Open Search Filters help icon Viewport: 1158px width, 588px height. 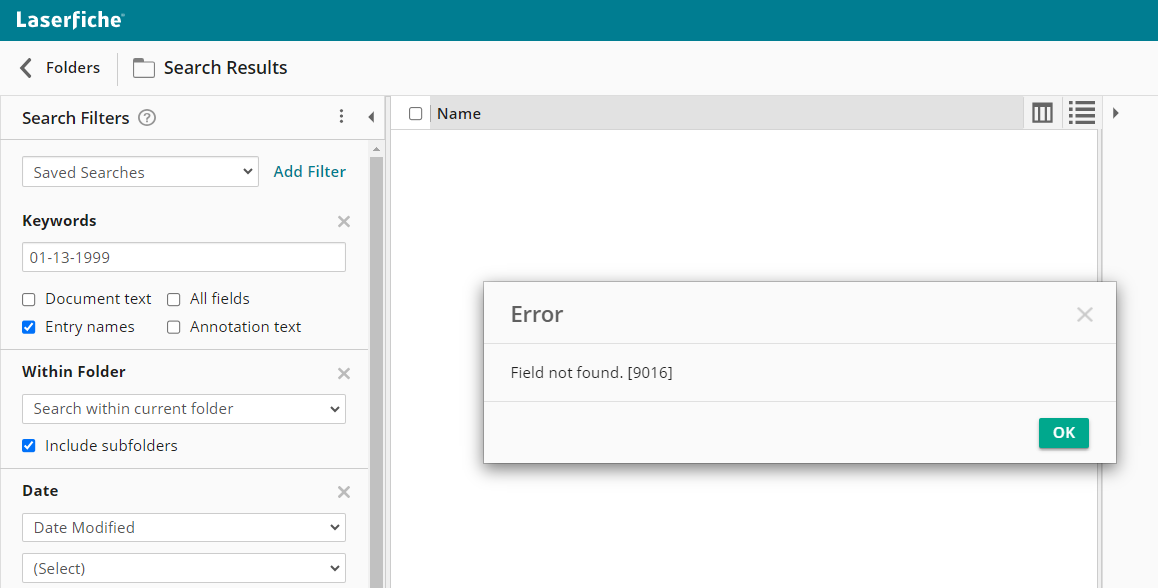(x=147, y=117)
